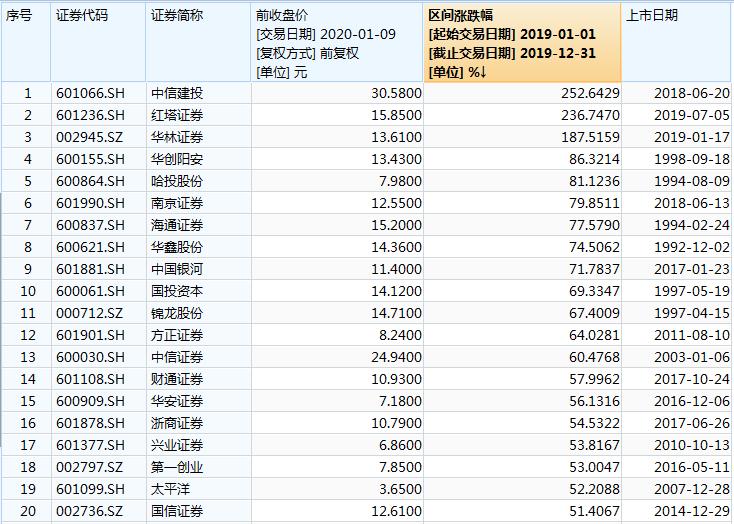Click the 187.5159 gain value
Screen dimensions: 734x524
click(590, 137)
